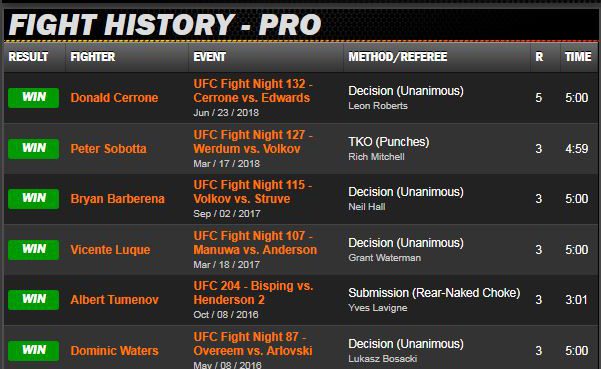Open UFC Fight Night 132 event link

pyautogui.click(x=253, y=91)
